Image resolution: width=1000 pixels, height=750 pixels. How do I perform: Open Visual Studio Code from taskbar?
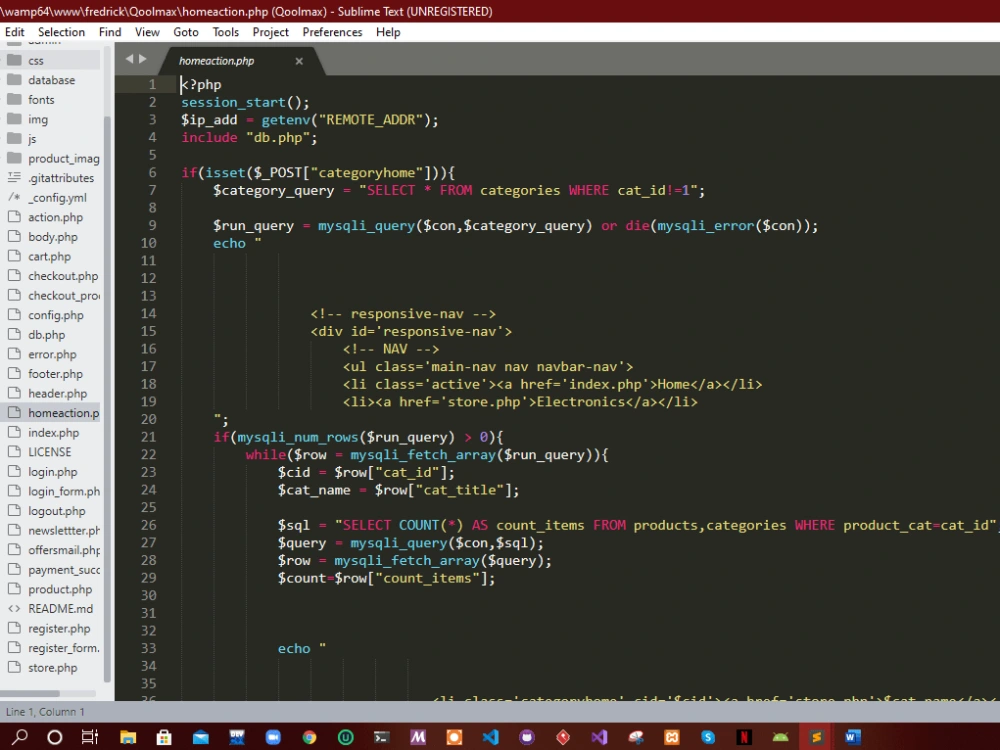(x=490, y=737)
